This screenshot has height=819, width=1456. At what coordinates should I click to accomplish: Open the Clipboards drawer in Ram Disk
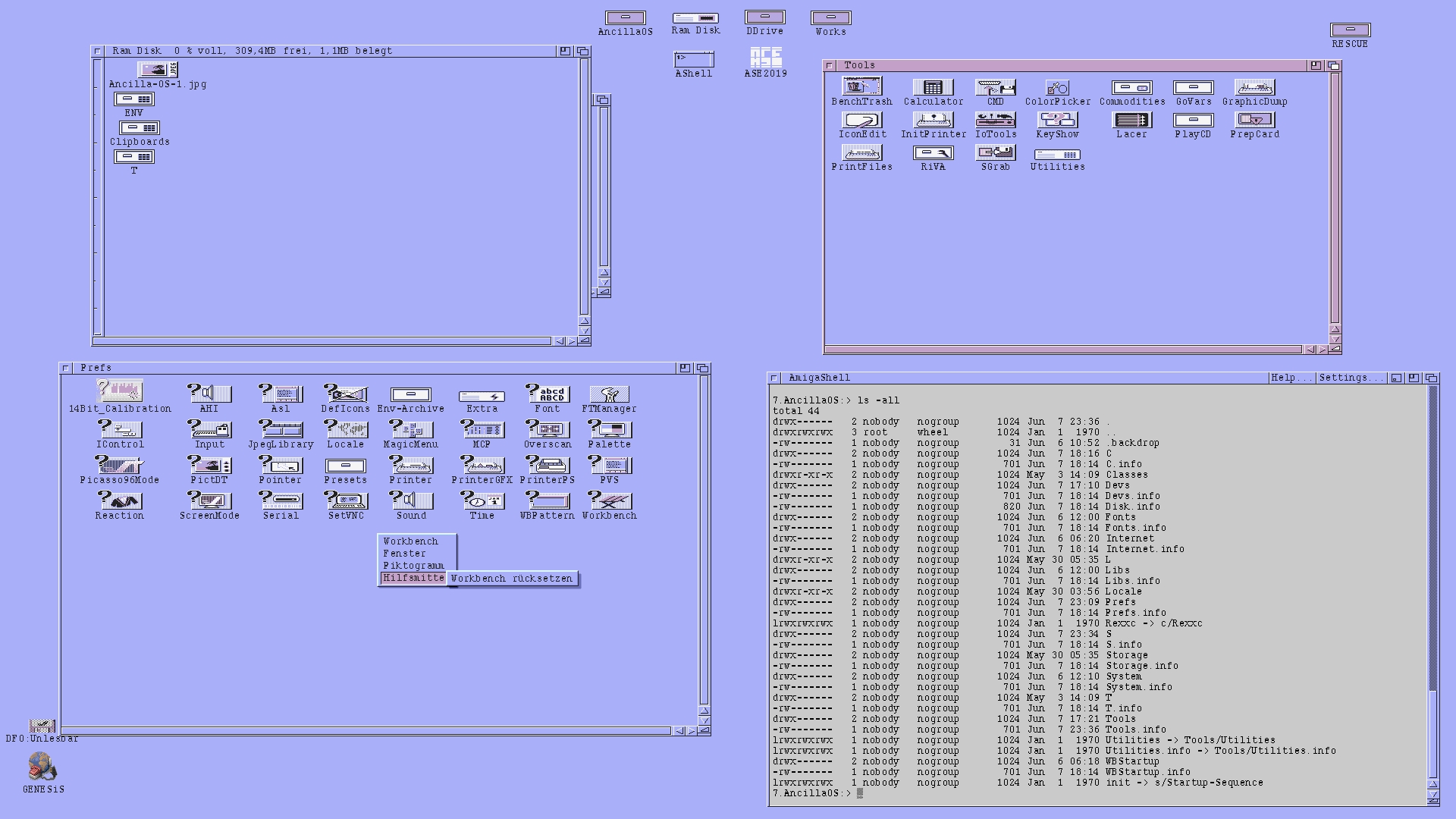click(x=140, y=128)
